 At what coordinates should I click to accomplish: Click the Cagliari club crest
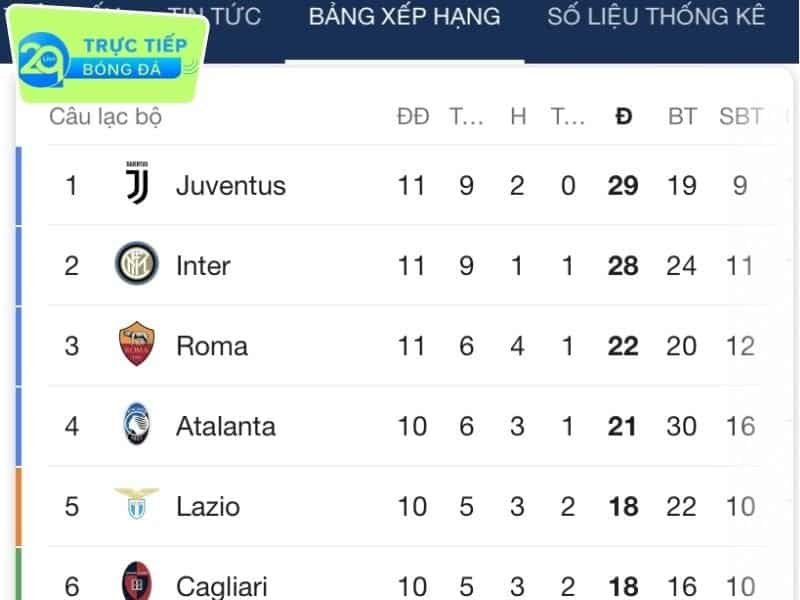136,582
